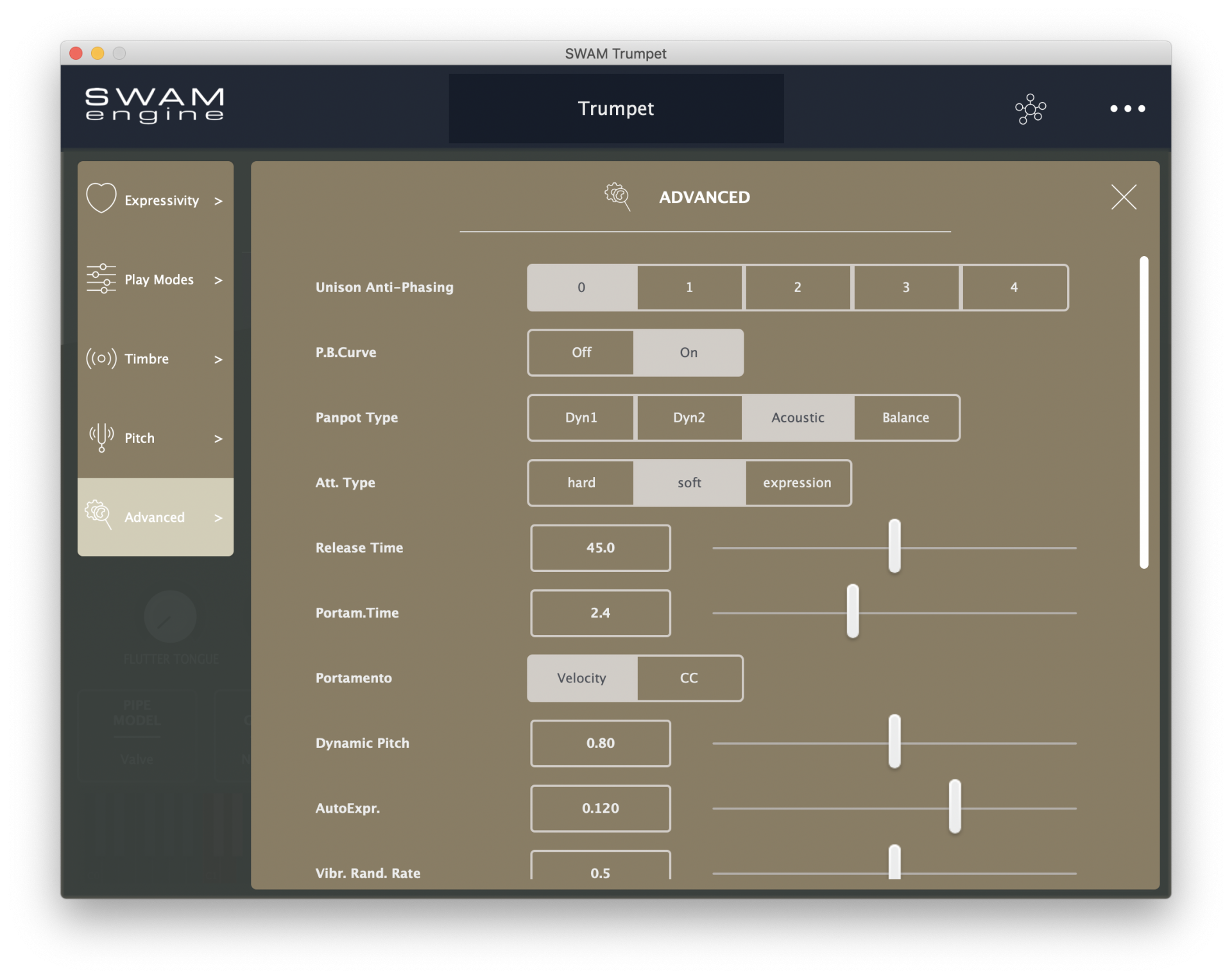Click the Vibr. Rand. Rate slider handle
Image resolution: width=1232 pixels, height=979 pixels.
894,862
